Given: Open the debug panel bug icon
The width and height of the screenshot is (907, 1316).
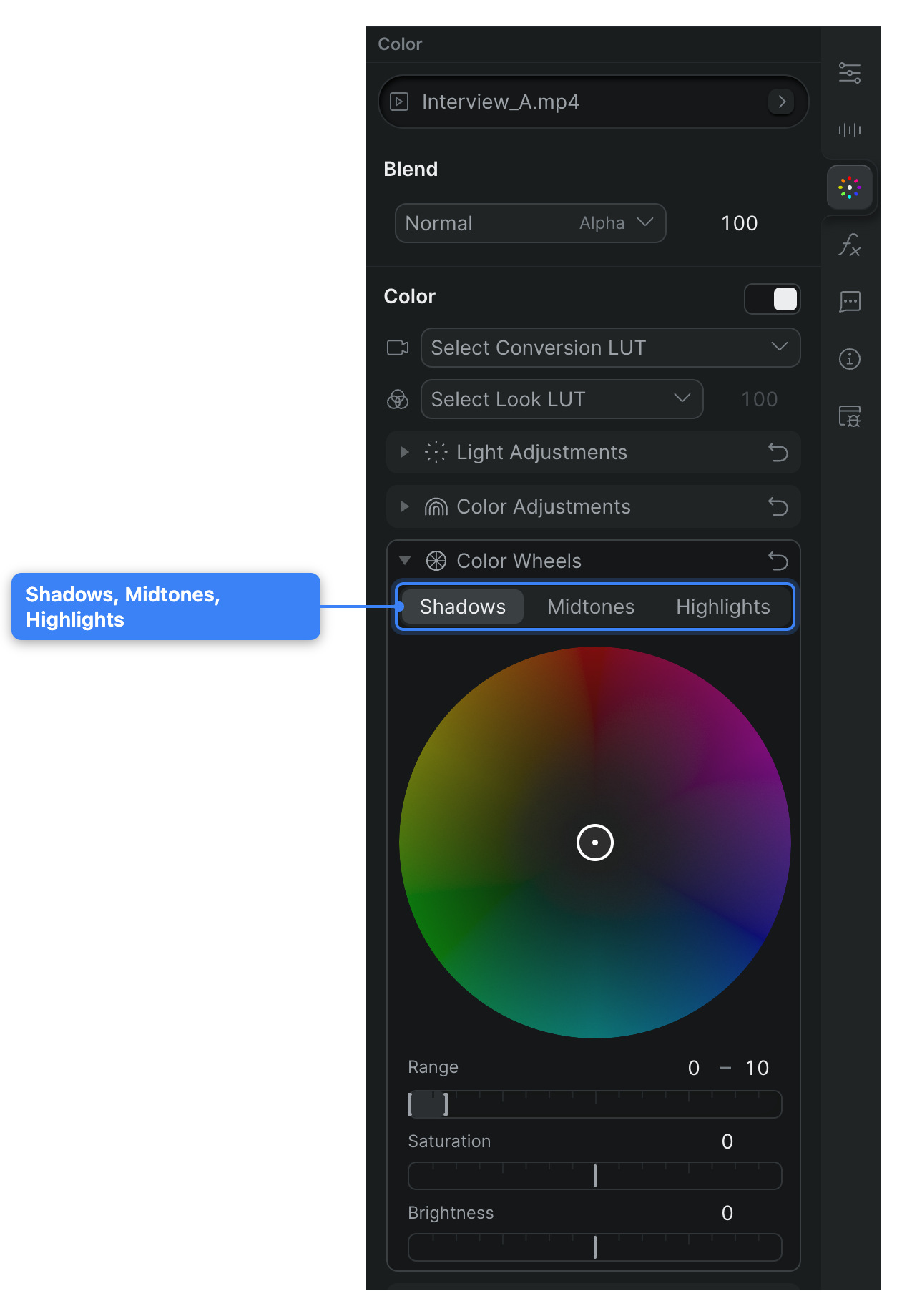Looking at the screenshot, I should point(850,416).
